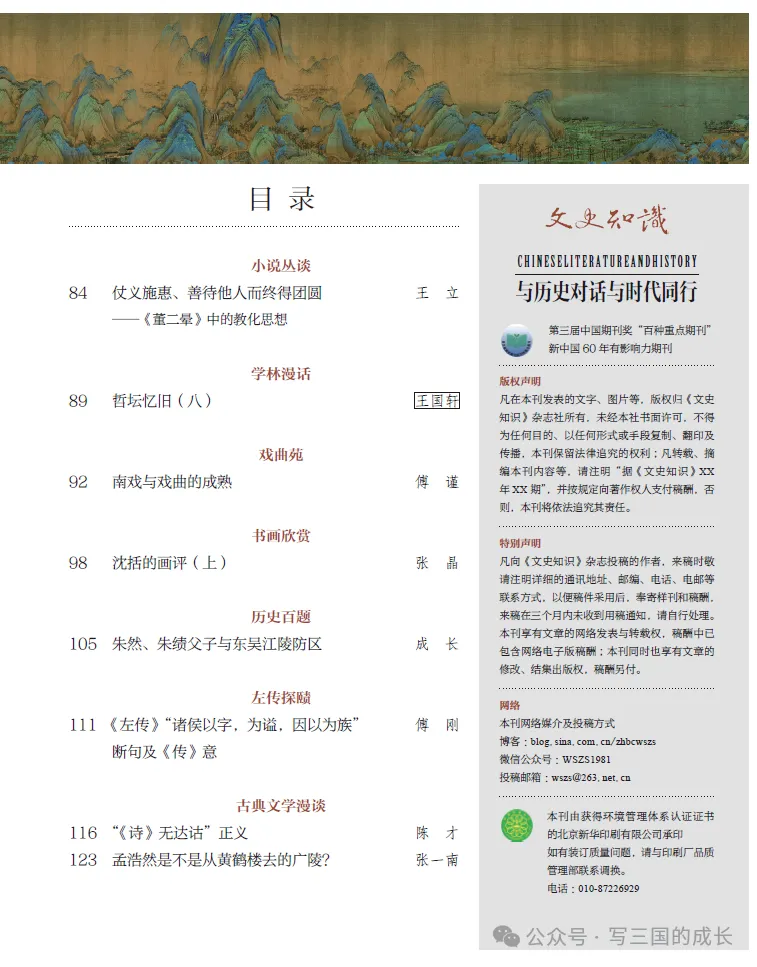The image size is (757, 967).
Task: Click article title 沈括的画评（上）
Action: click(x=170, y=562)
